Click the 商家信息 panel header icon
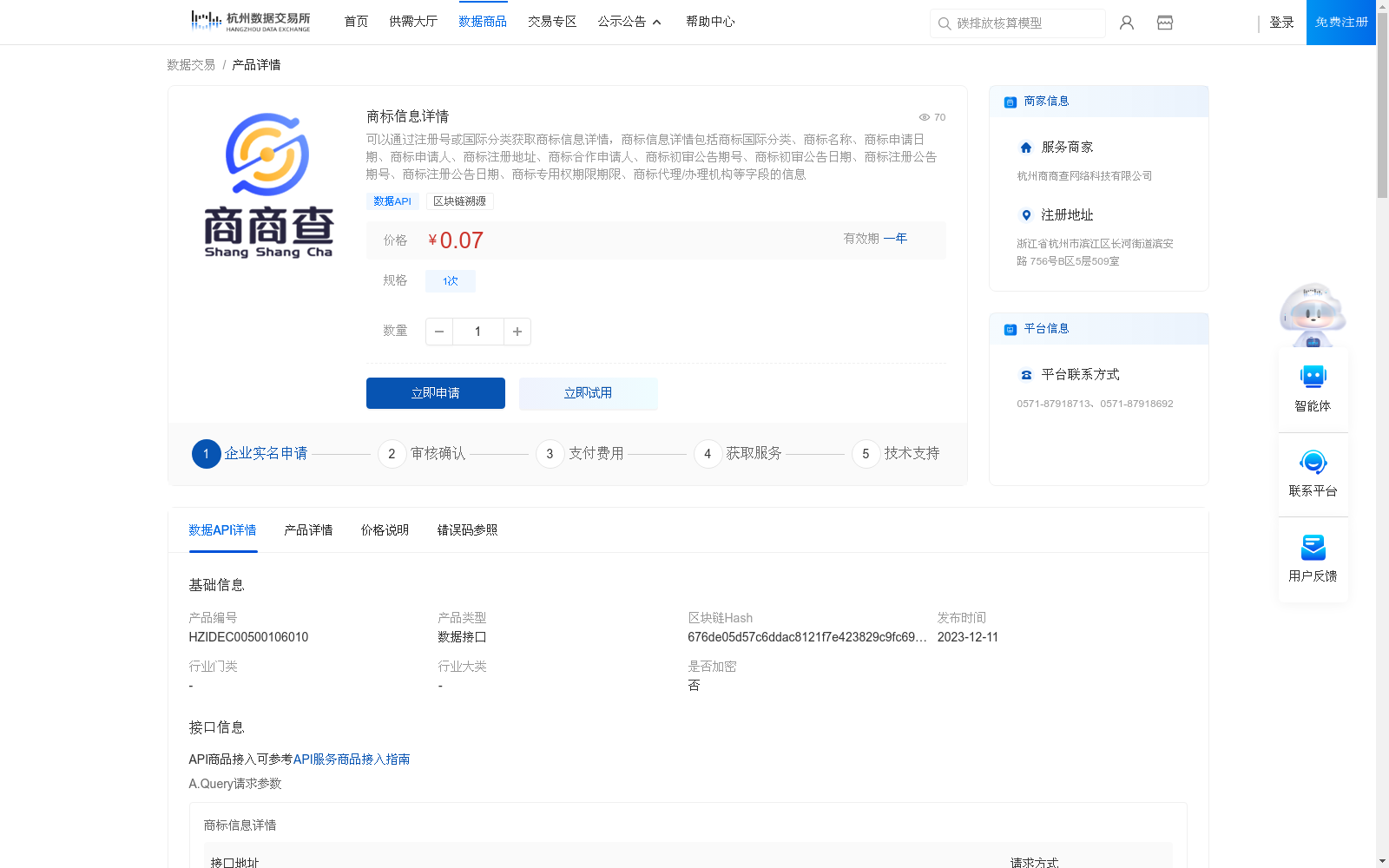Viewport: 1389px width, 868px height. pos(1010,102)
